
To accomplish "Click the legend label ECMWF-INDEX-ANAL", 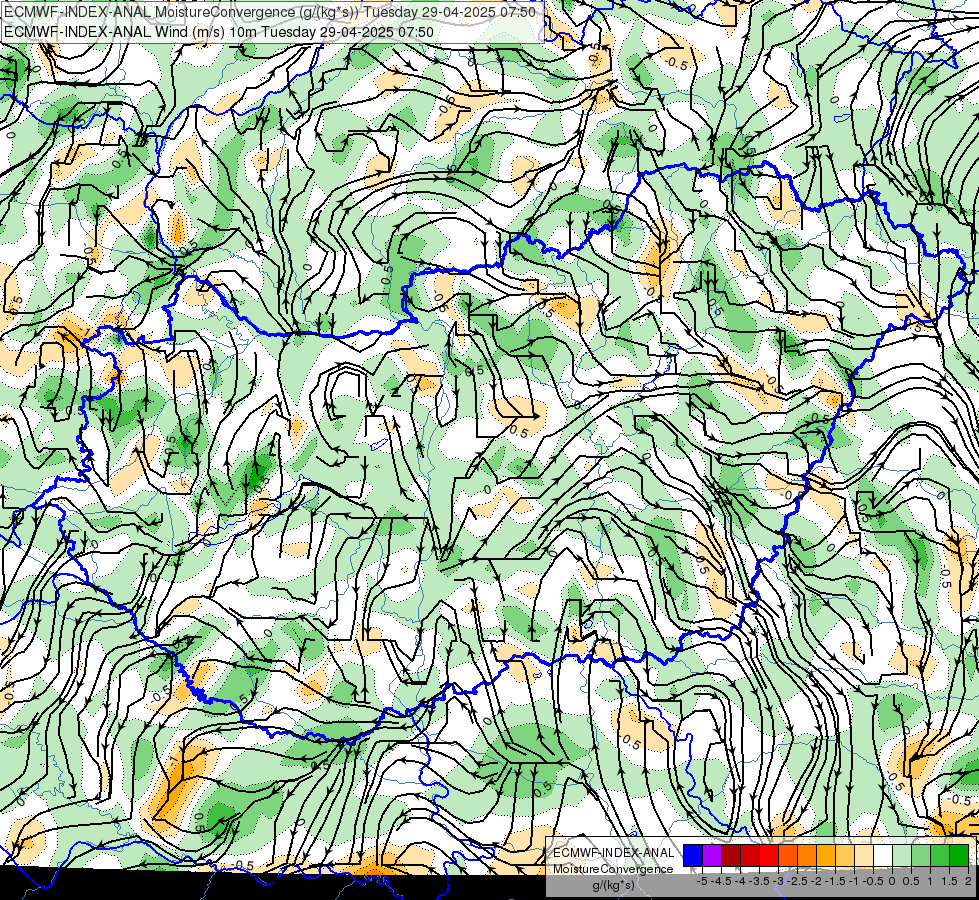I will tap(614, 853).
